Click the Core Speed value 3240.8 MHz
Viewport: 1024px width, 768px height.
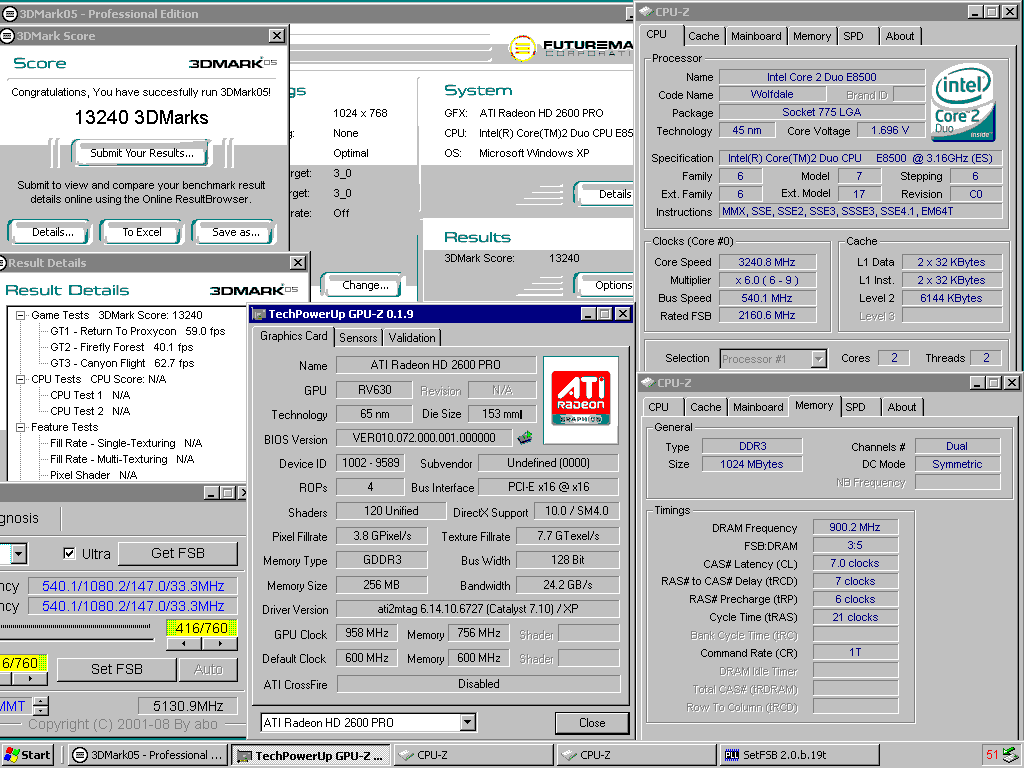tap(767, 263)
